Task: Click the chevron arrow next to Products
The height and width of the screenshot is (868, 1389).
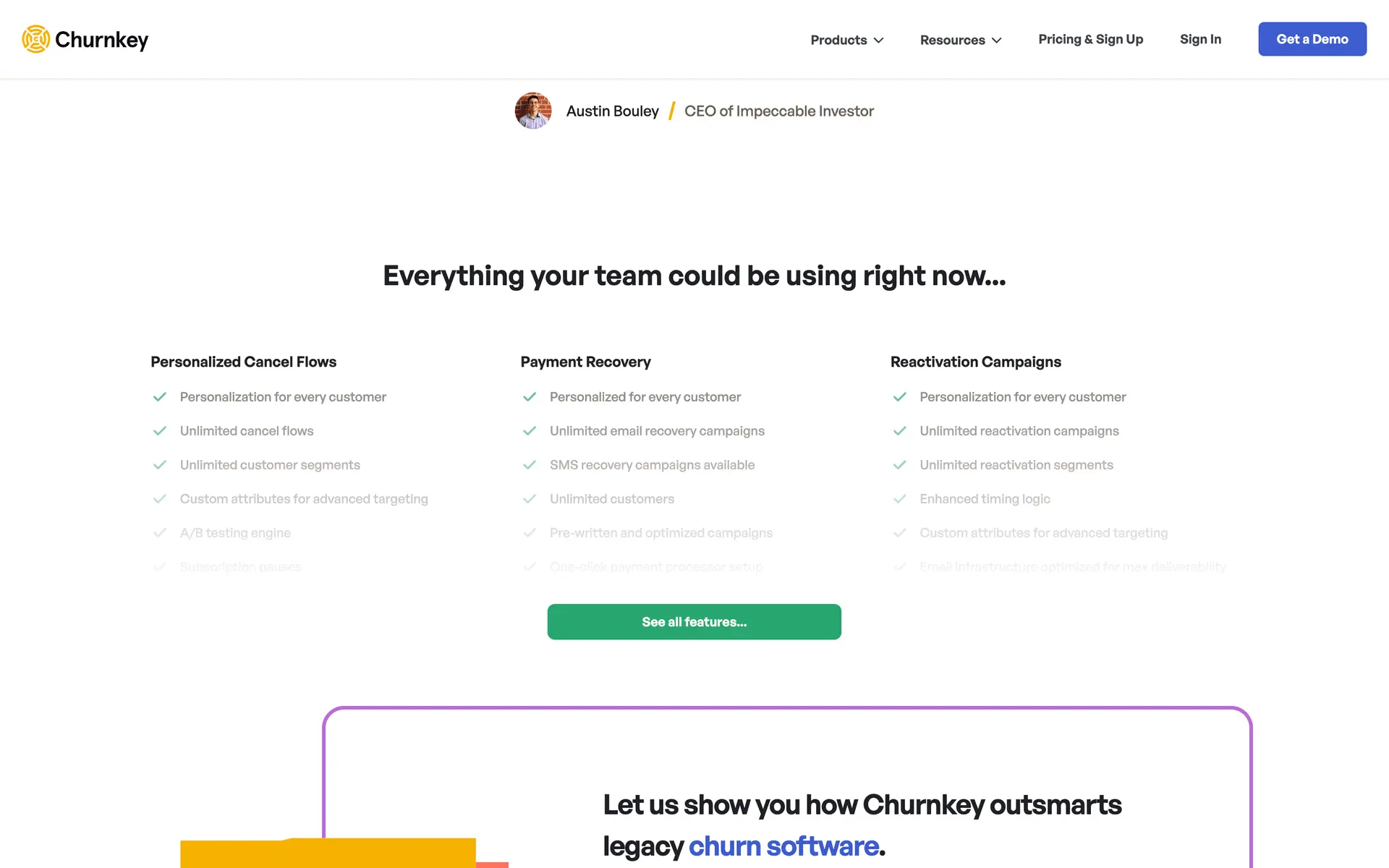Action: coord(879,41)
